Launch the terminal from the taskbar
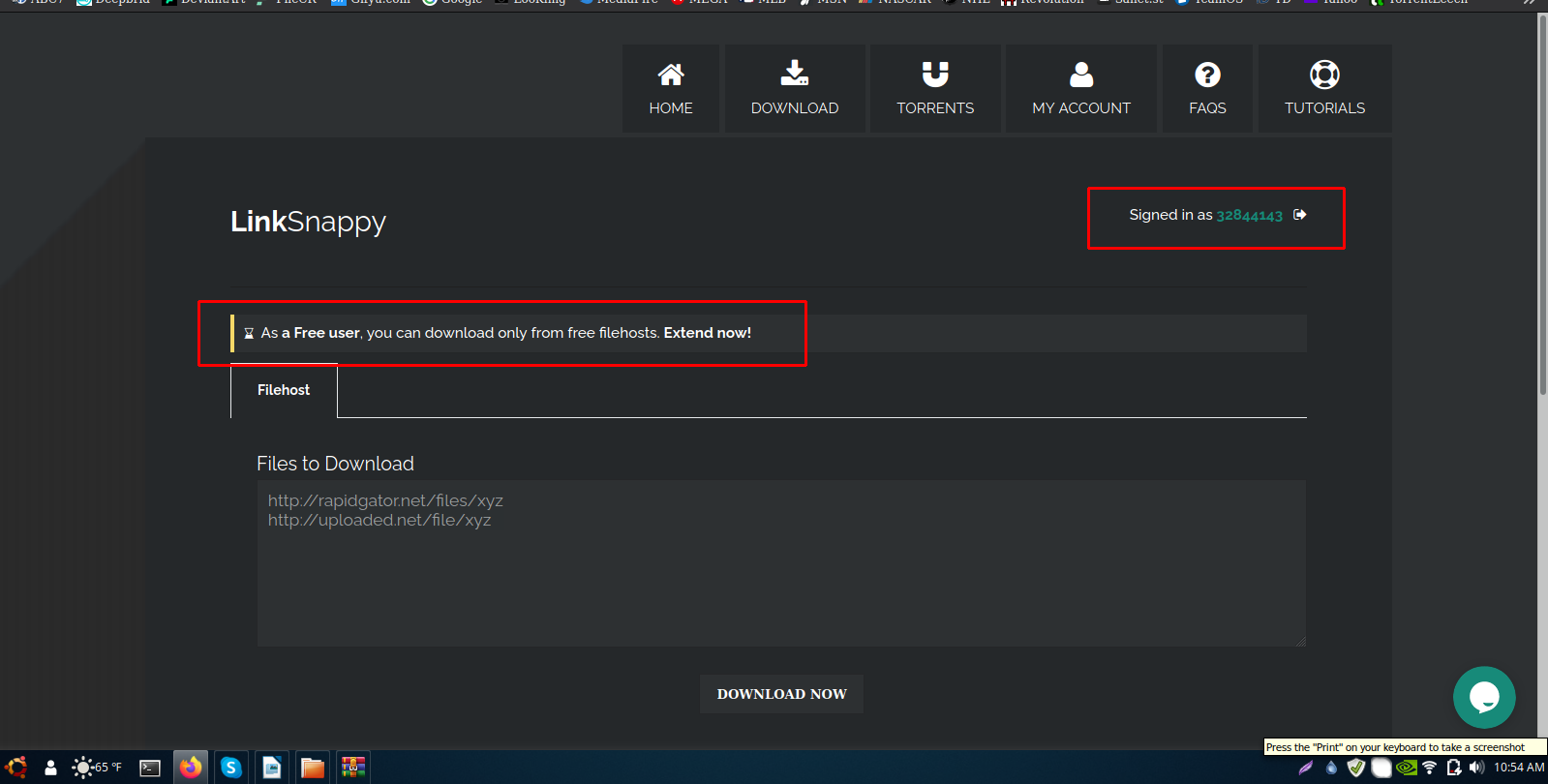1548x784 pixels. coord(150,768)
